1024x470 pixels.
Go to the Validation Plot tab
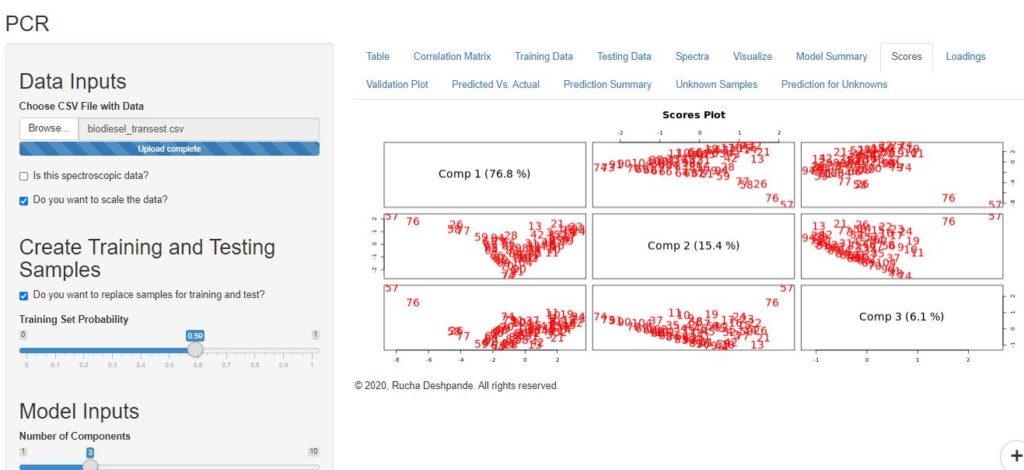[x=397, y=85]
